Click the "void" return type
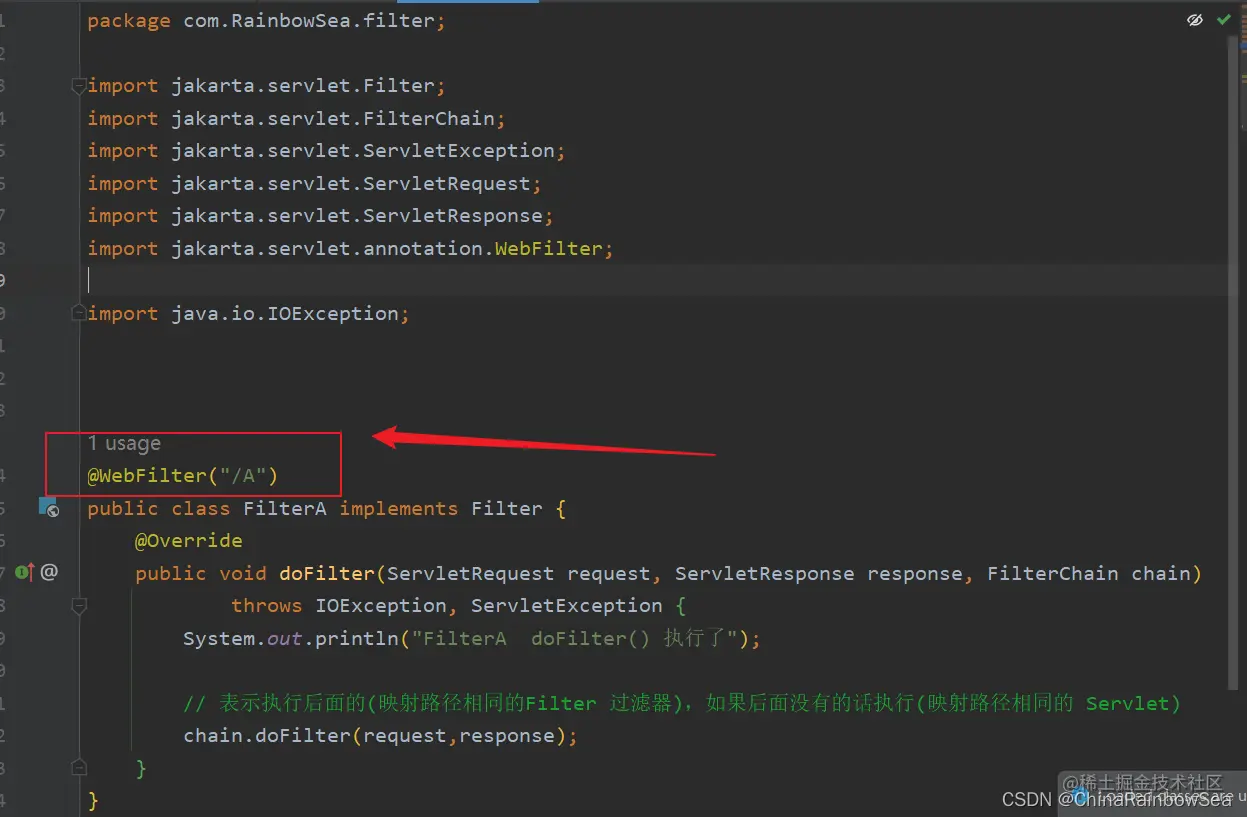Screen dimensions: 1247x817 coord(243,573)
